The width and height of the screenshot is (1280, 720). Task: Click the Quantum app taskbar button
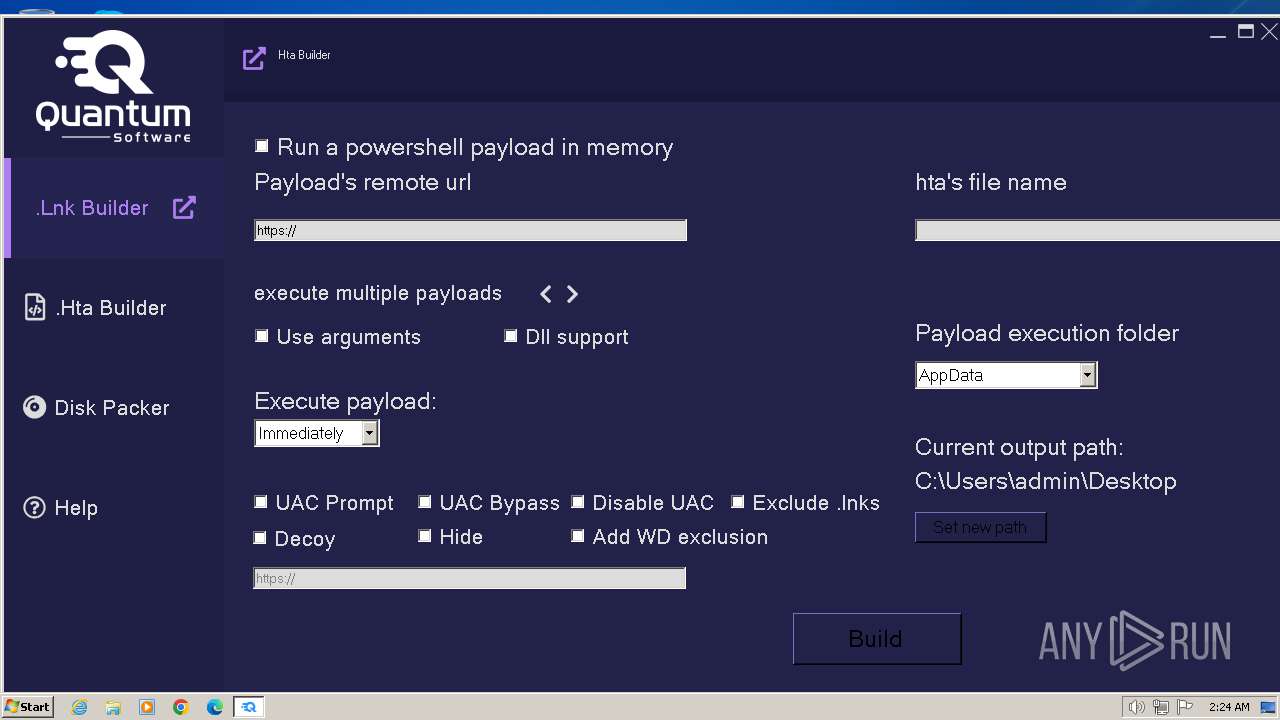pos(249,707)
